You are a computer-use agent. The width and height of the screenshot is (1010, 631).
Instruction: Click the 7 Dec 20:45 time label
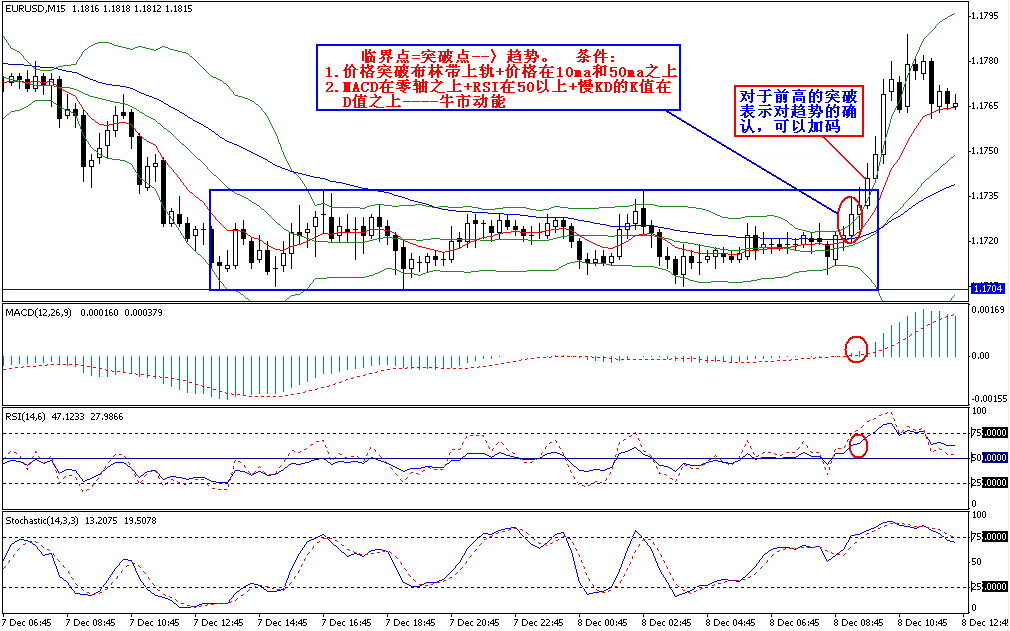(x=474, y=623)
